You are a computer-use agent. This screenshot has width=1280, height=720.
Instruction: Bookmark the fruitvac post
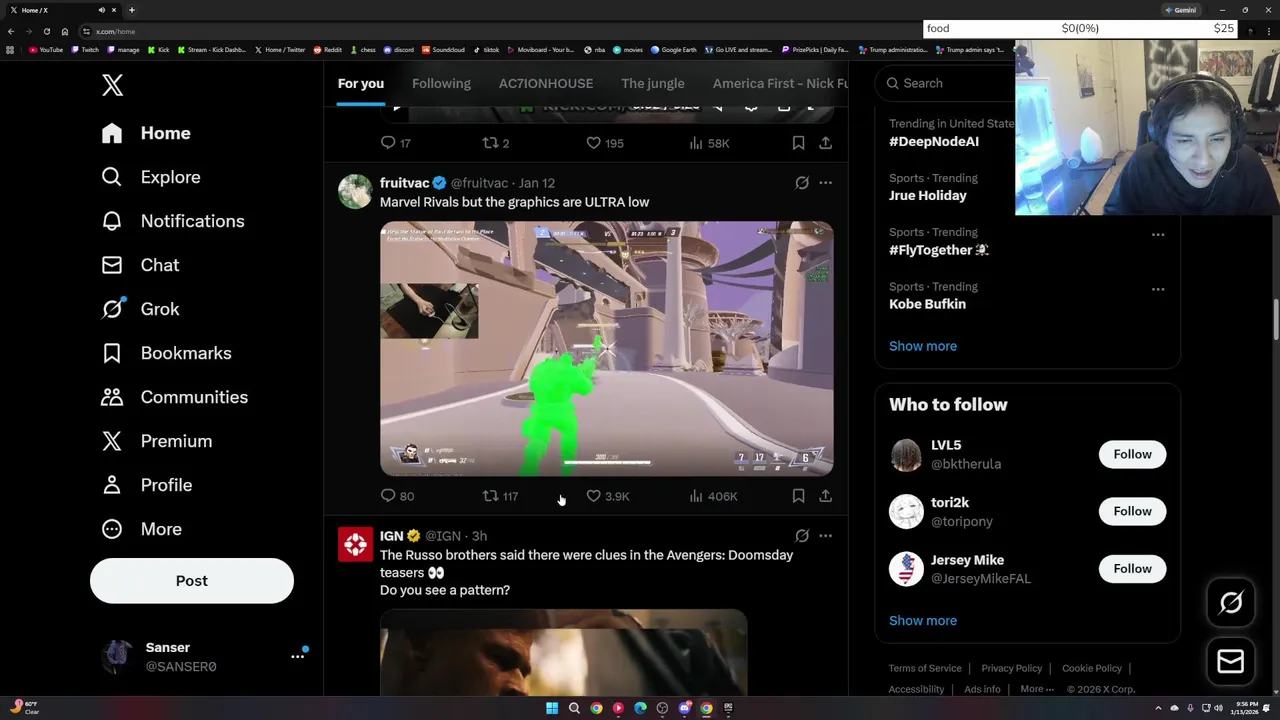(x=798, y=496)
